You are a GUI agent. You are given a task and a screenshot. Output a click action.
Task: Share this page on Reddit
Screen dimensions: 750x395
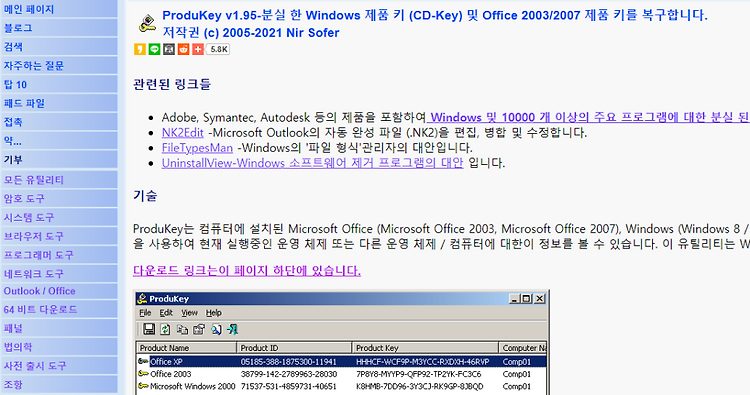click(183, 49)
